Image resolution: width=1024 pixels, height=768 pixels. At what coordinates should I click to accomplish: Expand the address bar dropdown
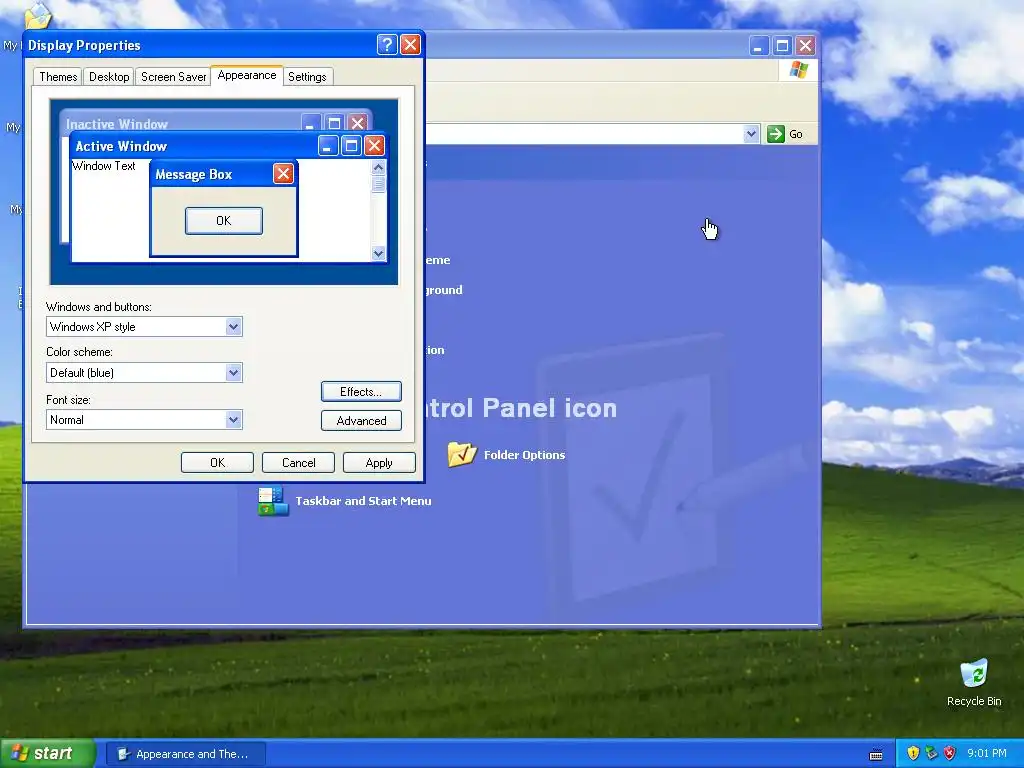click(x=751, y=134)
